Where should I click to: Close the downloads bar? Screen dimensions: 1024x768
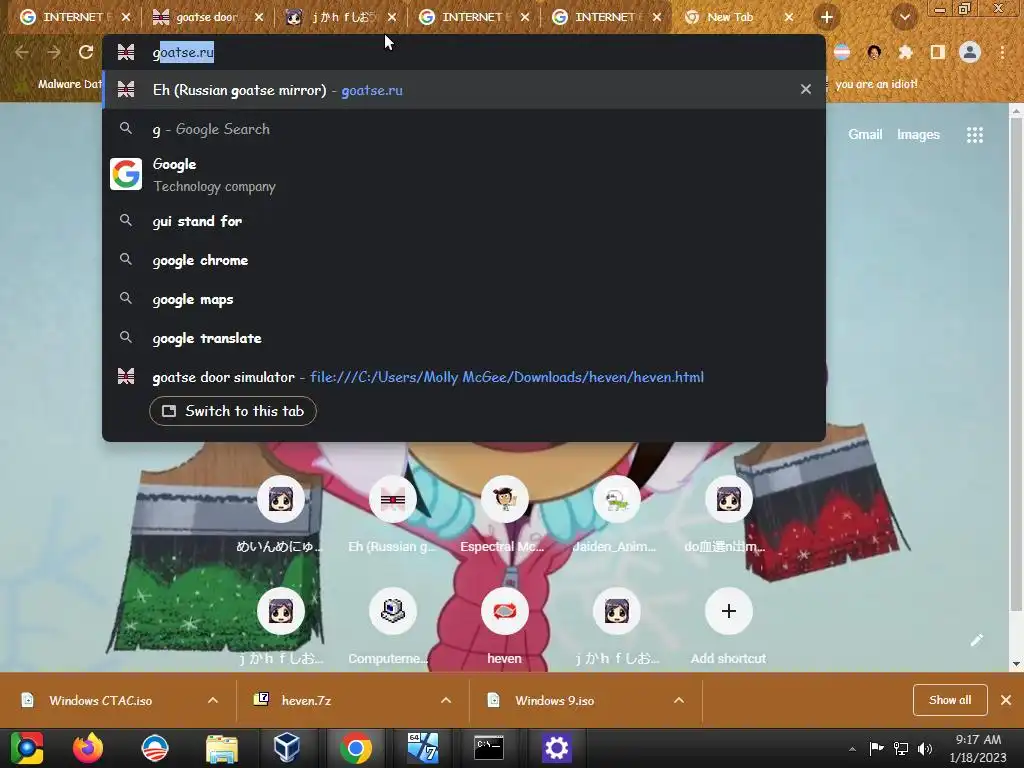1006,700
